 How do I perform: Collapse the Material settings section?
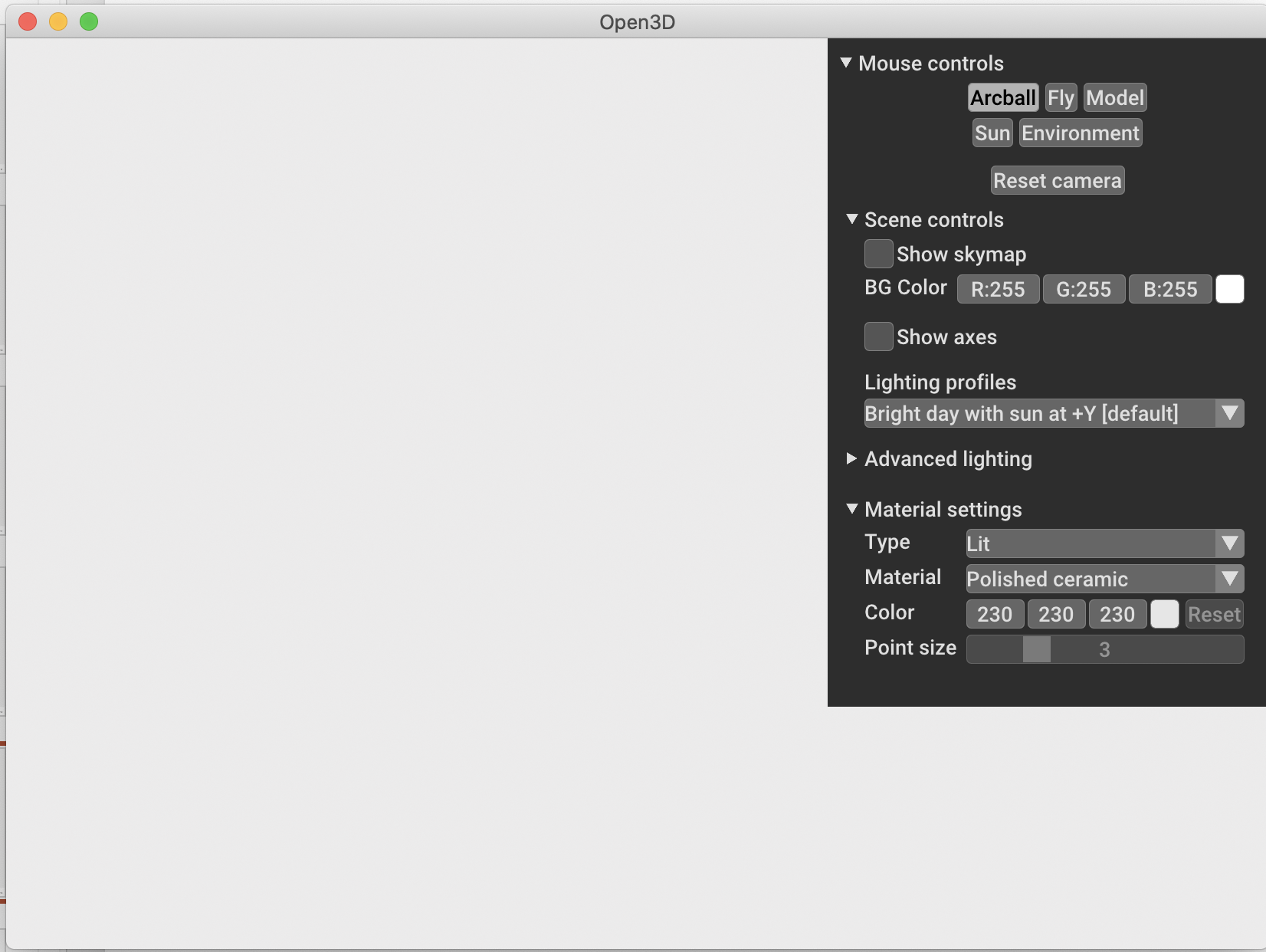pyautogui.click(x=852, y=508)
